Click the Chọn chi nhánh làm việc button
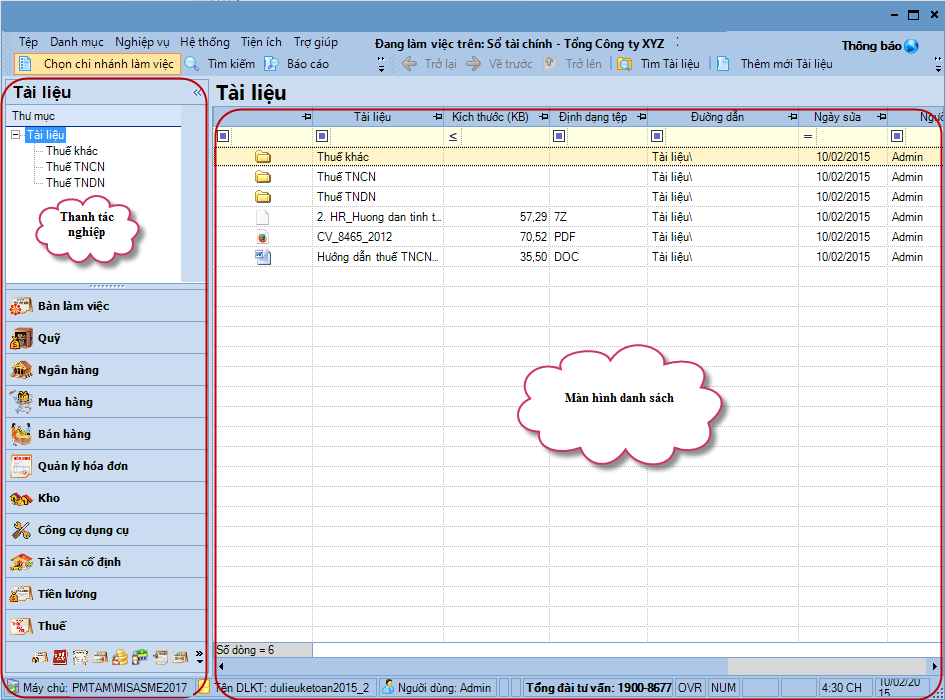Screen dimensions: 945x700 (x=99, y=64)
